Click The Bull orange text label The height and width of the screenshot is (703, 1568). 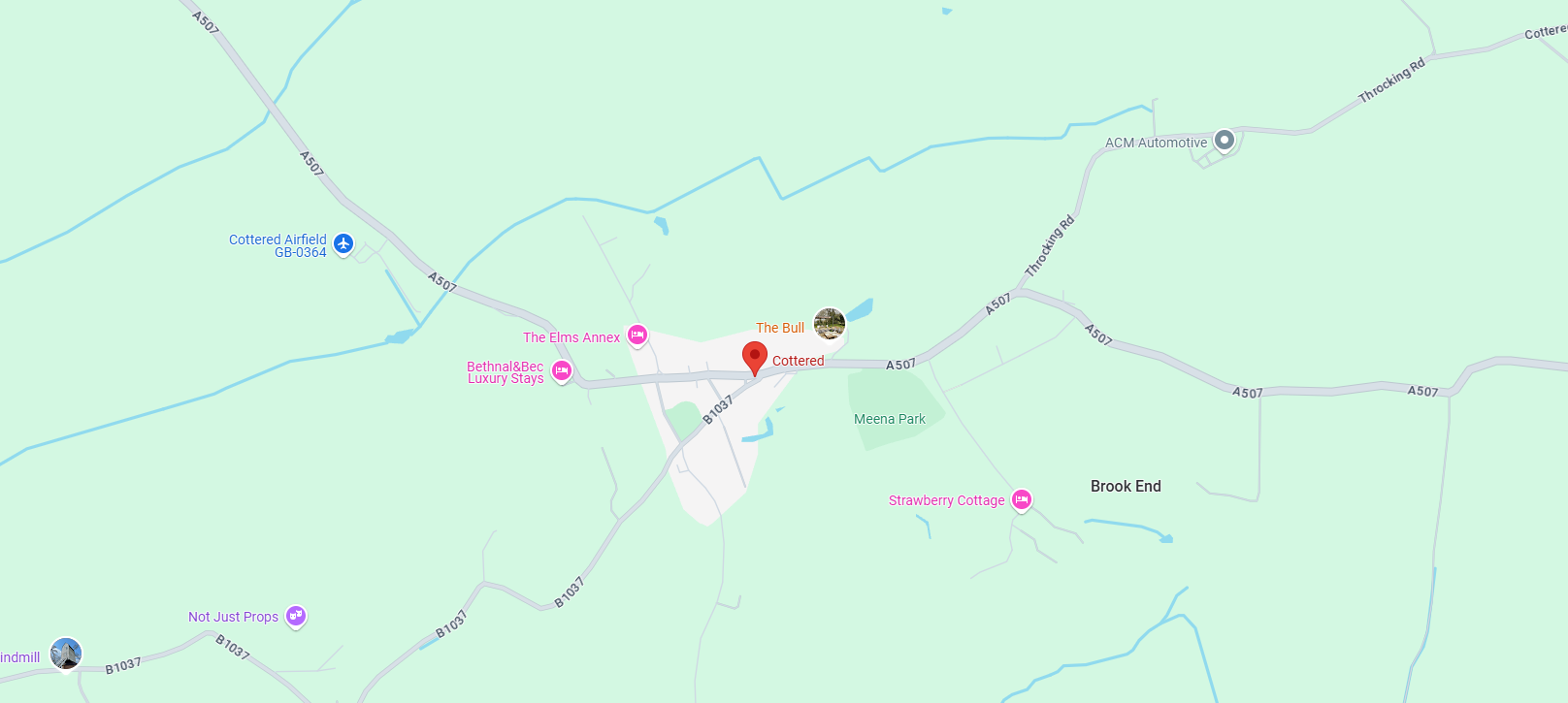point(780,328)
